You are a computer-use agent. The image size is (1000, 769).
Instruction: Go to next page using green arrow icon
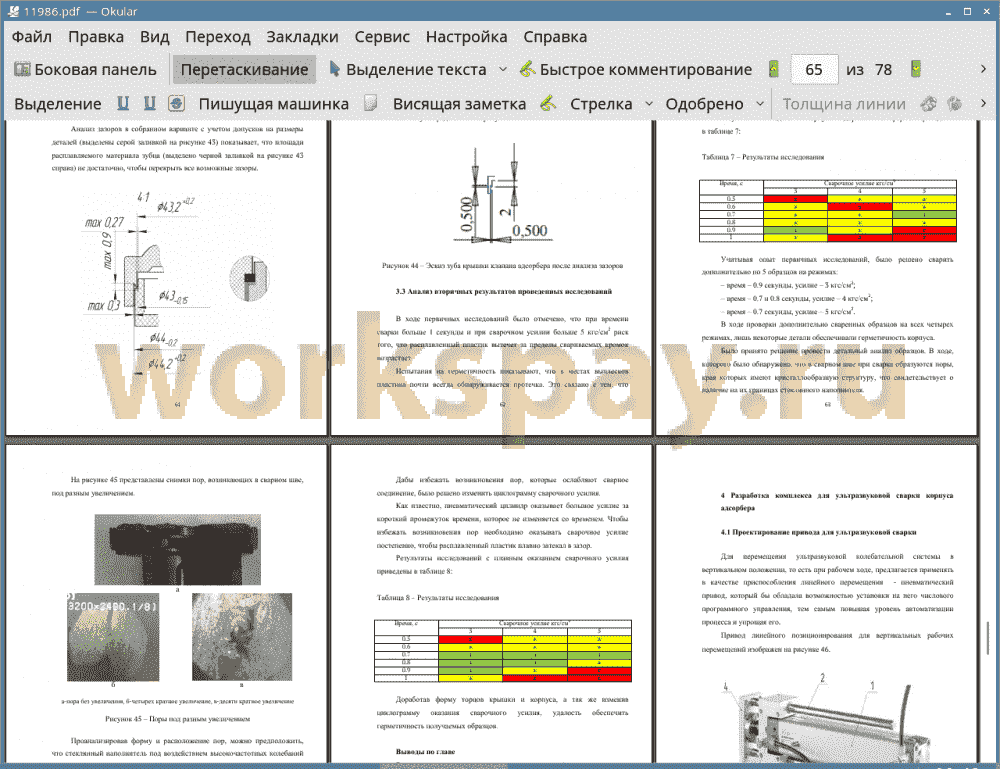[x=916, y=69]
